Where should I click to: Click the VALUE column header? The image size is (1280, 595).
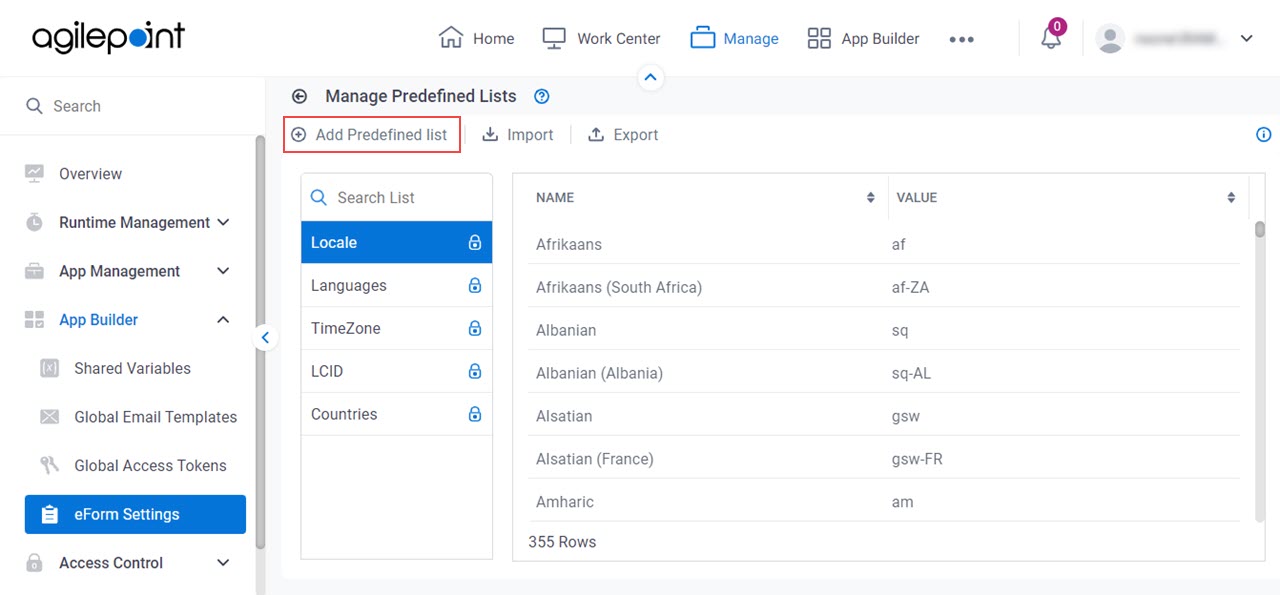point(917,198)
